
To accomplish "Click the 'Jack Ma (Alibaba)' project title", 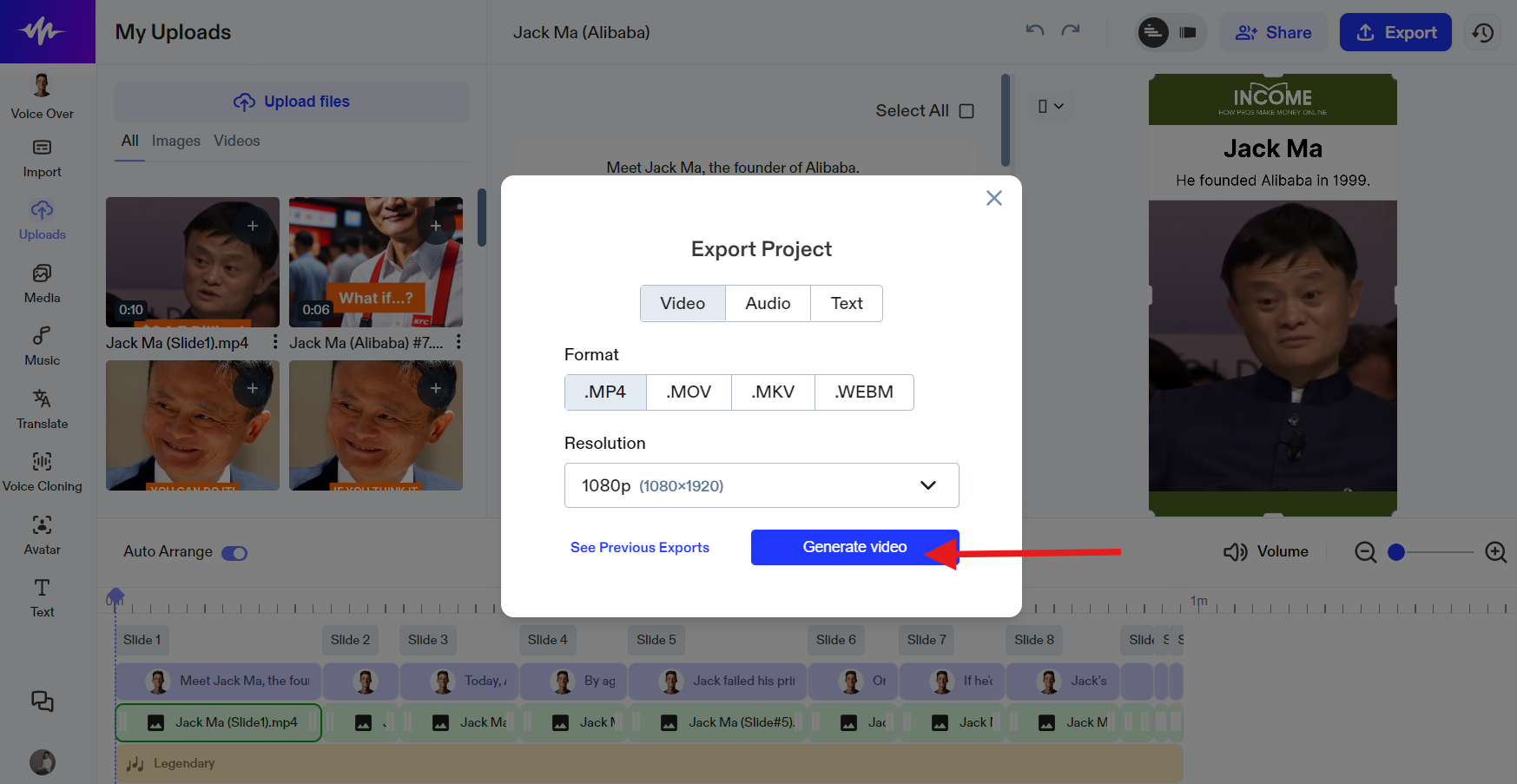I will click(581, 32).
